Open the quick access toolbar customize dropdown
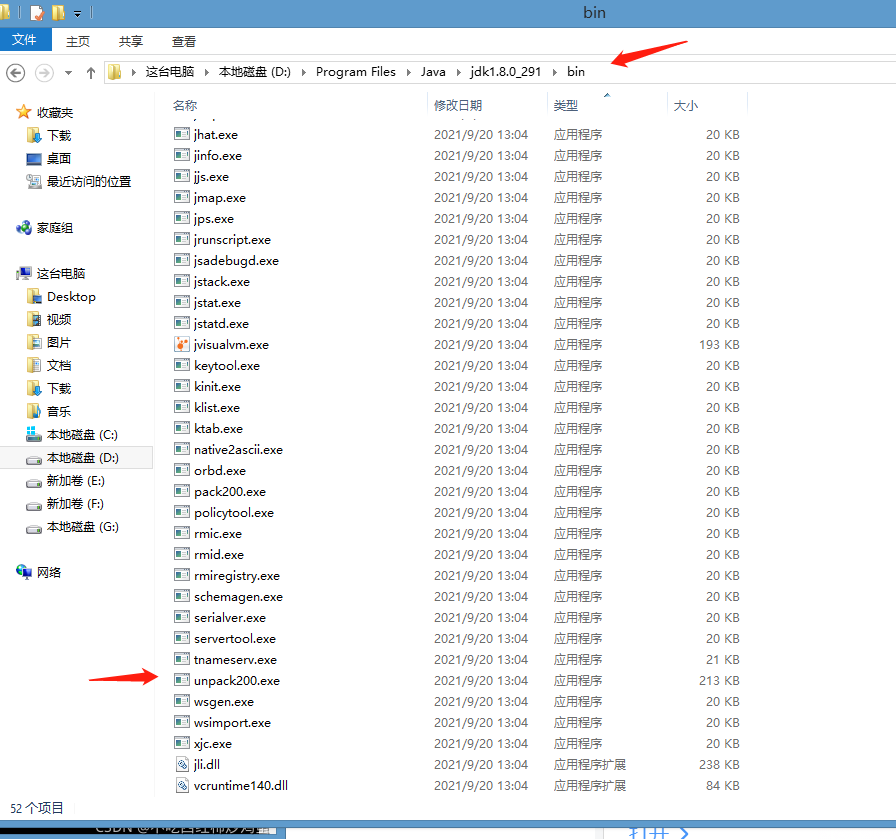This screenshot has height=839, width=896. click(77, 12)
